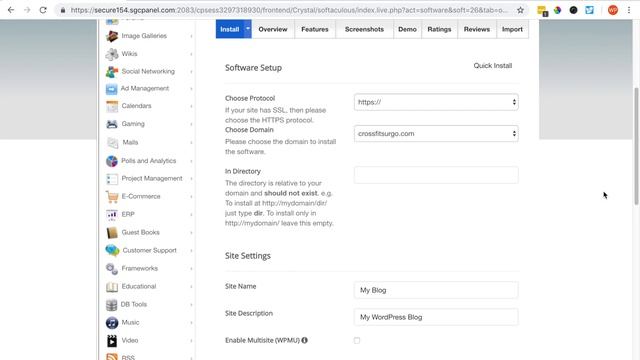Open the Import tab

click(512, 29)
